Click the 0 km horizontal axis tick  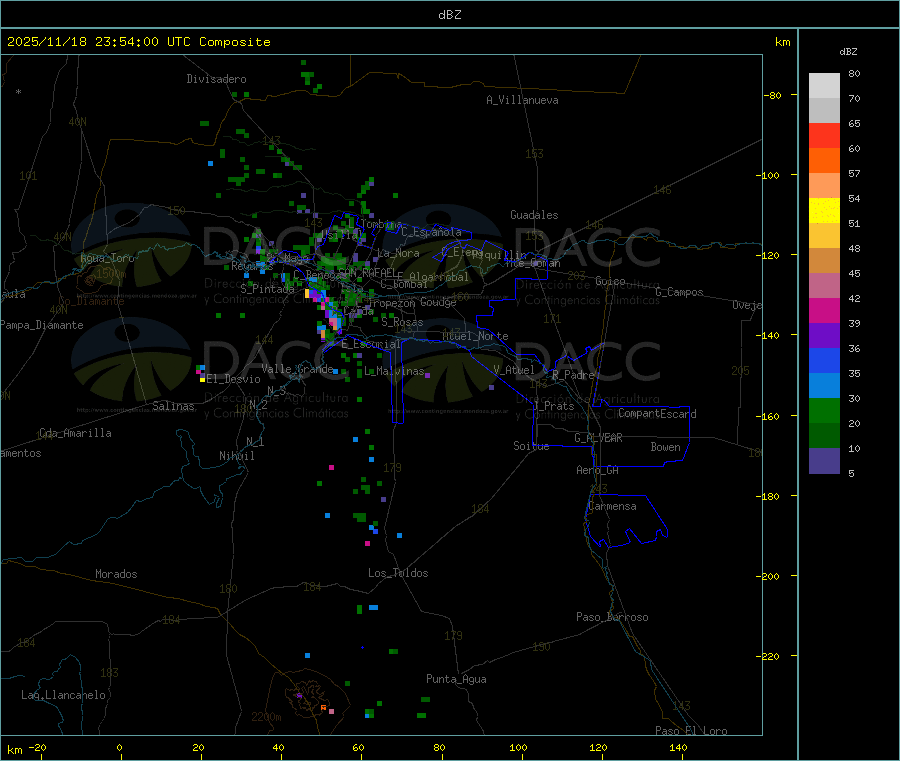point(119,747)
